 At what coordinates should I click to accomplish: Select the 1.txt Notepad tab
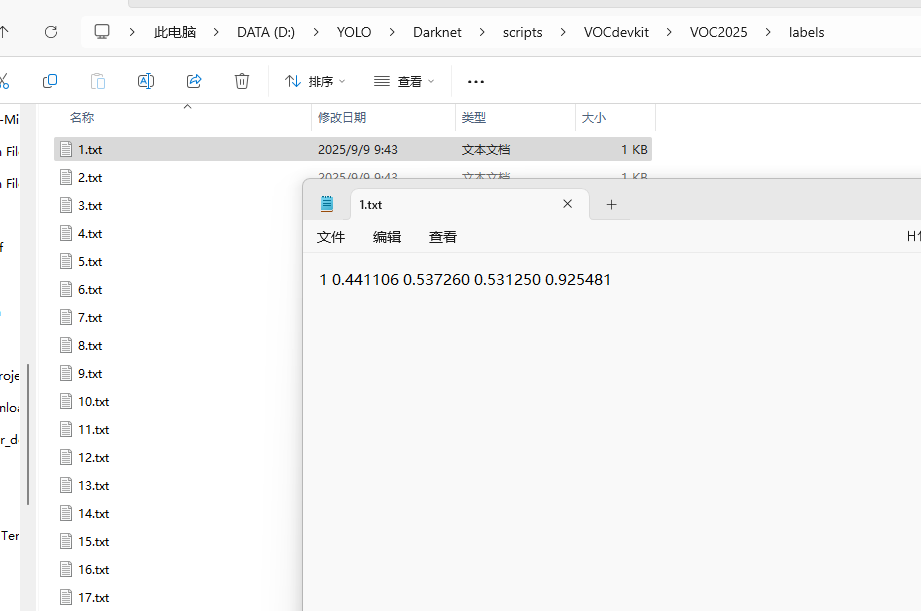click(x=470, y=204)
